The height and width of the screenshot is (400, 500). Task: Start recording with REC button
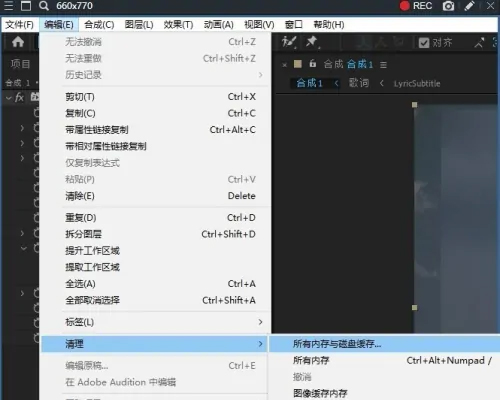point(416,6)
